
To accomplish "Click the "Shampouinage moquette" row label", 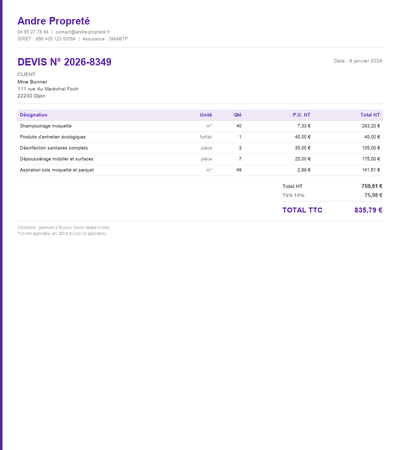I will 46,126.
